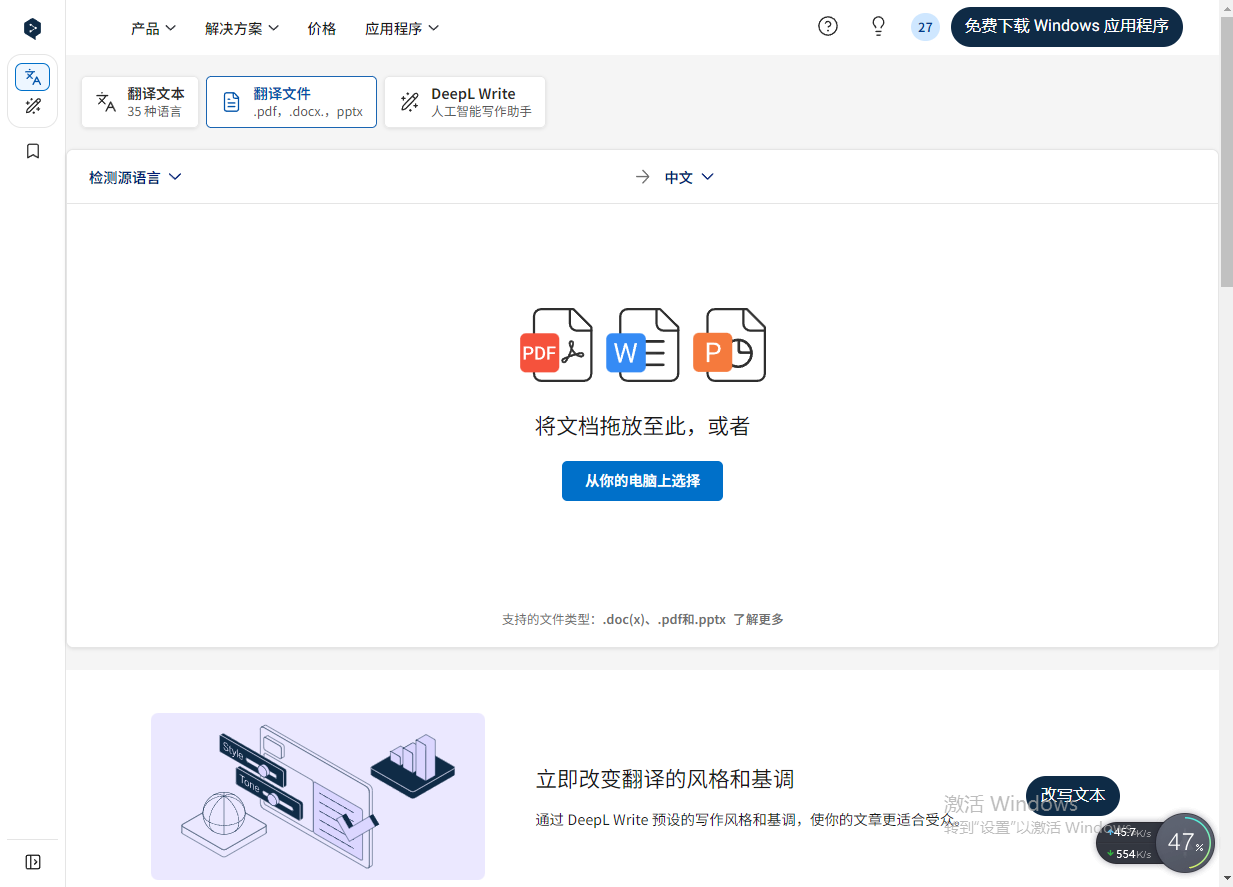Click the DeepL Write style and tone illustration

point(318,796)
